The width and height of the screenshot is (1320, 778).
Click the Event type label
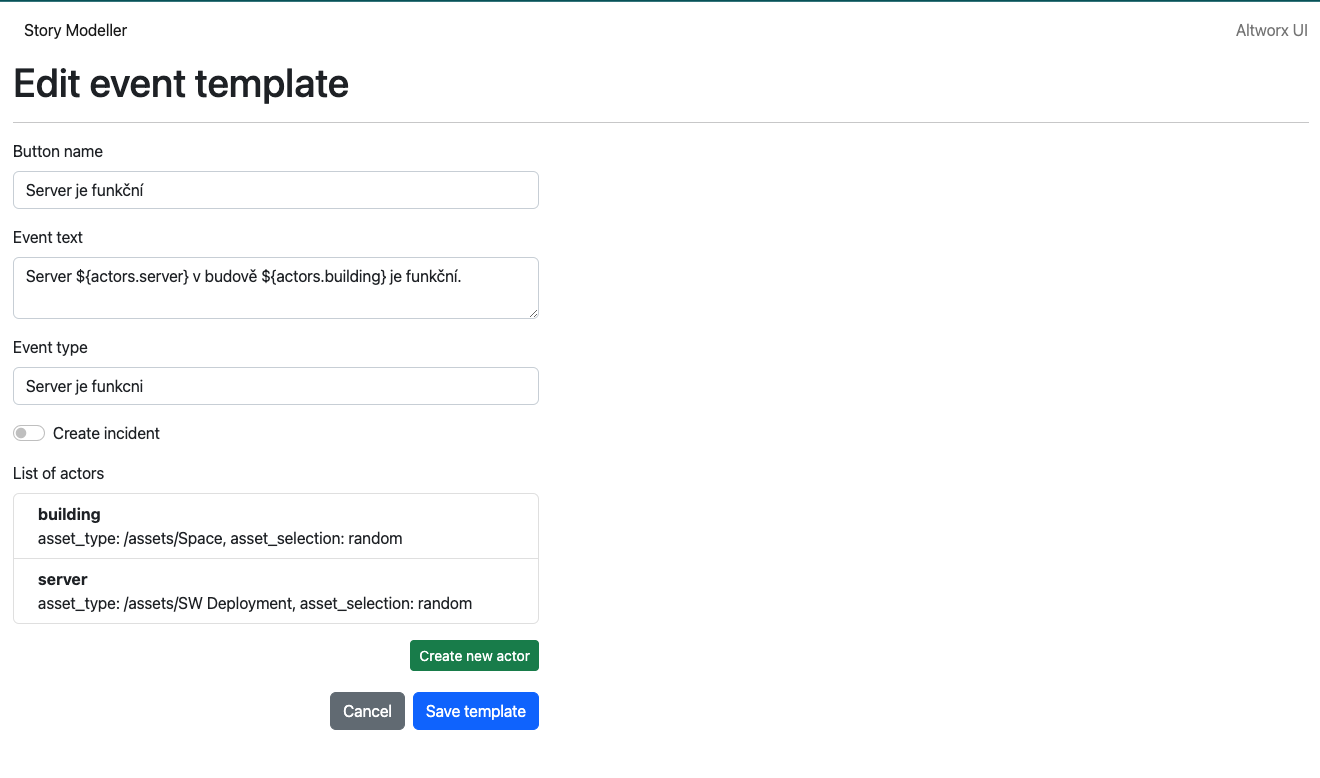click(50, 347)
